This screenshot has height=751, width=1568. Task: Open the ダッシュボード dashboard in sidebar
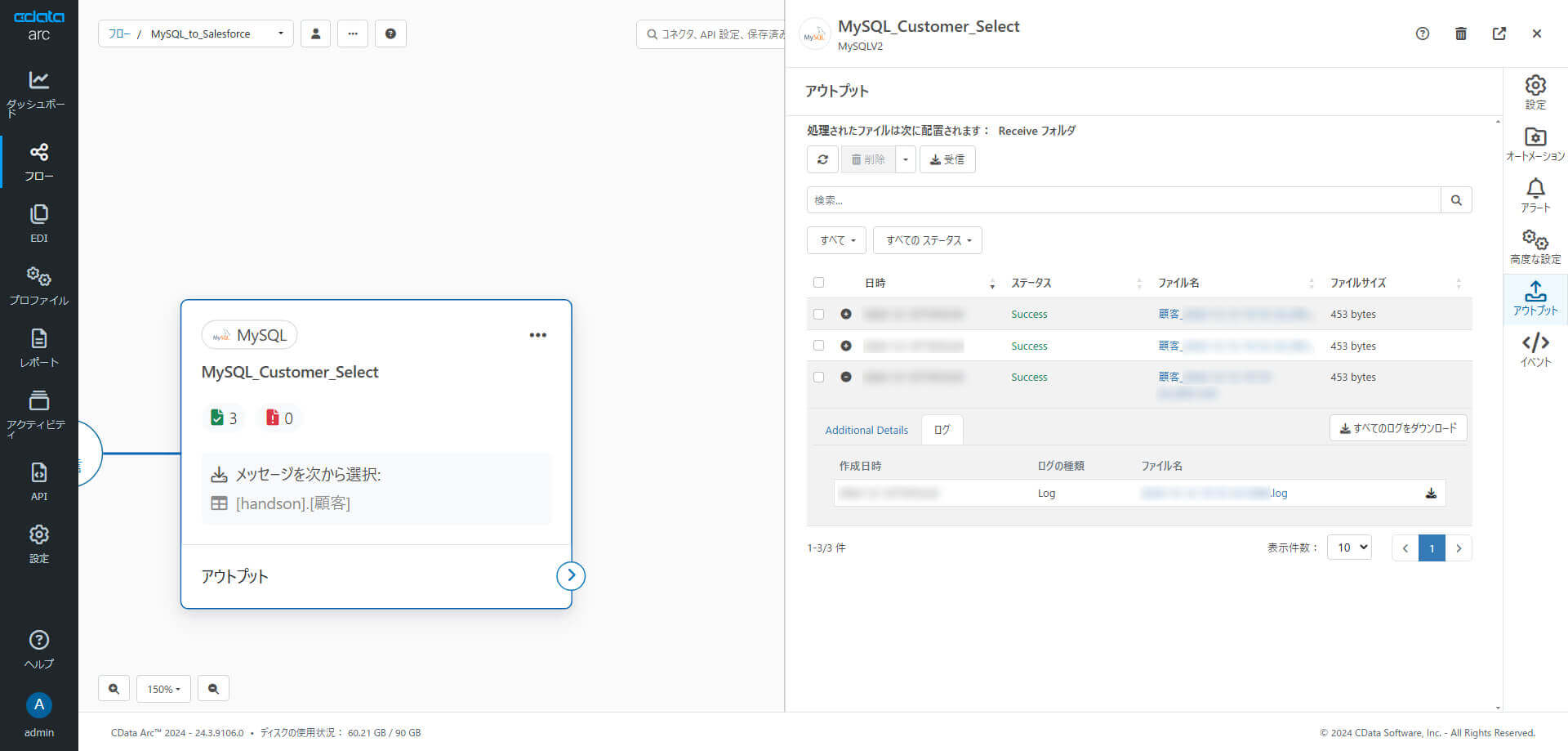(x=38, y=92)
